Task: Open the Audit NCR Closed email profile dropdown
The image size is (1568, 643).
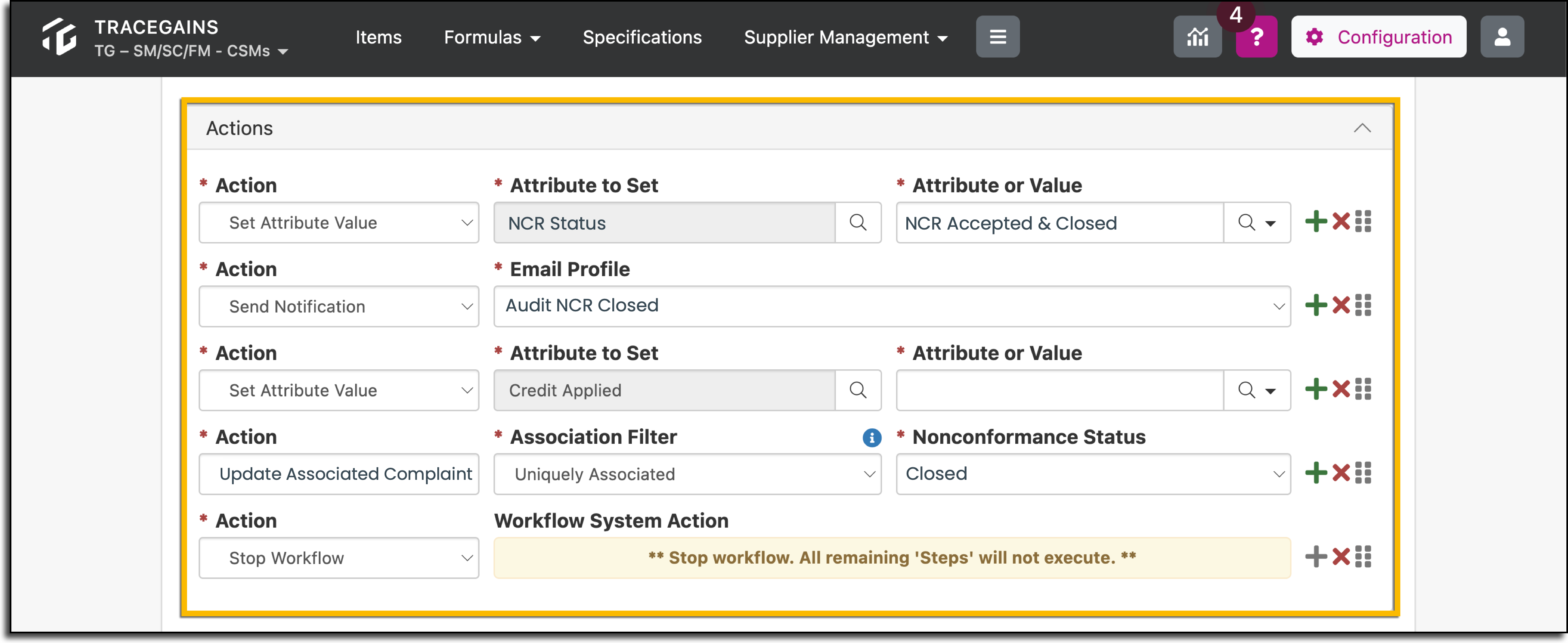Action: point(892,306)
